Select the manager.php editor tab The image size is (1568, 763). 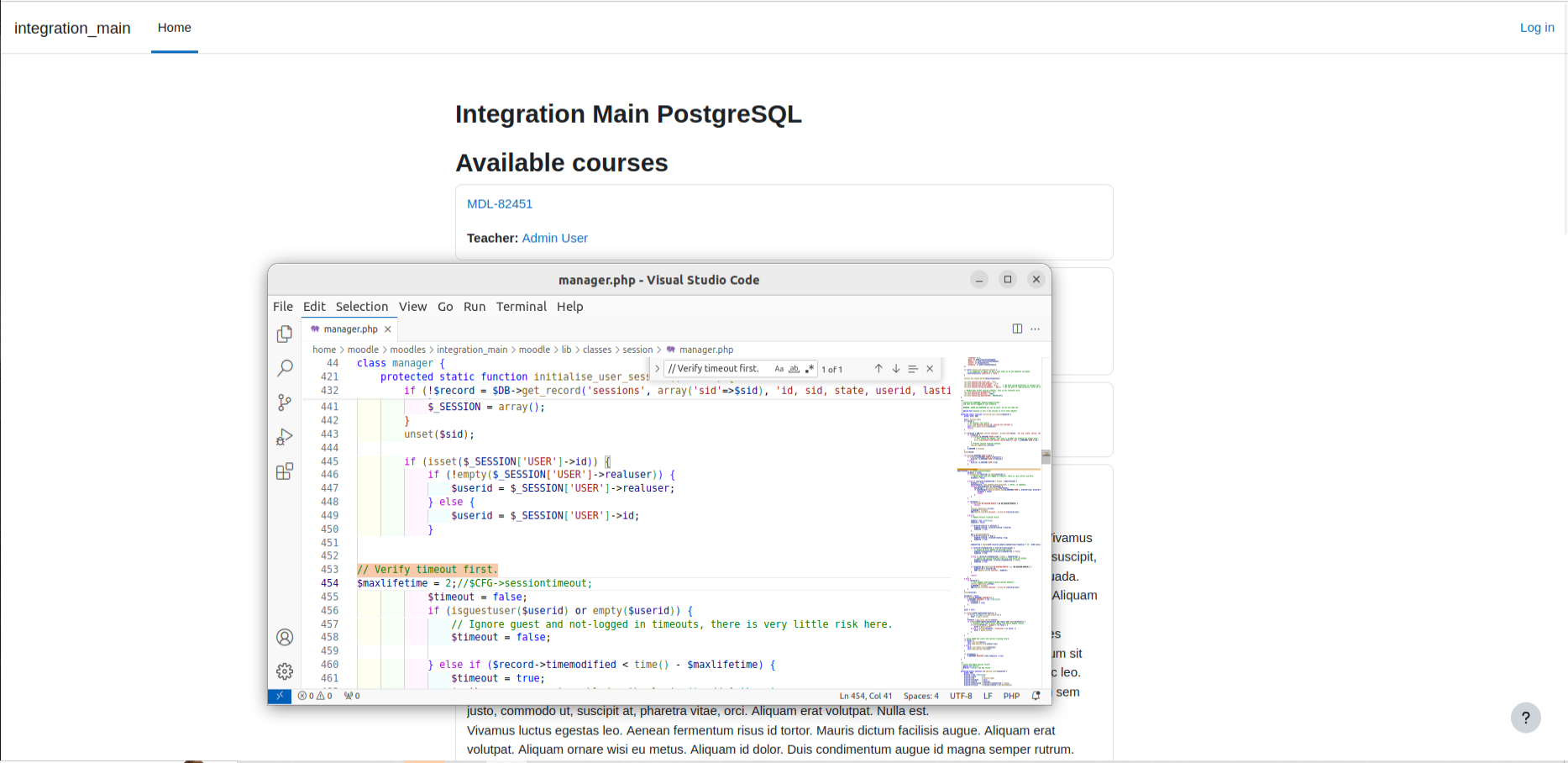coord(350,329)
